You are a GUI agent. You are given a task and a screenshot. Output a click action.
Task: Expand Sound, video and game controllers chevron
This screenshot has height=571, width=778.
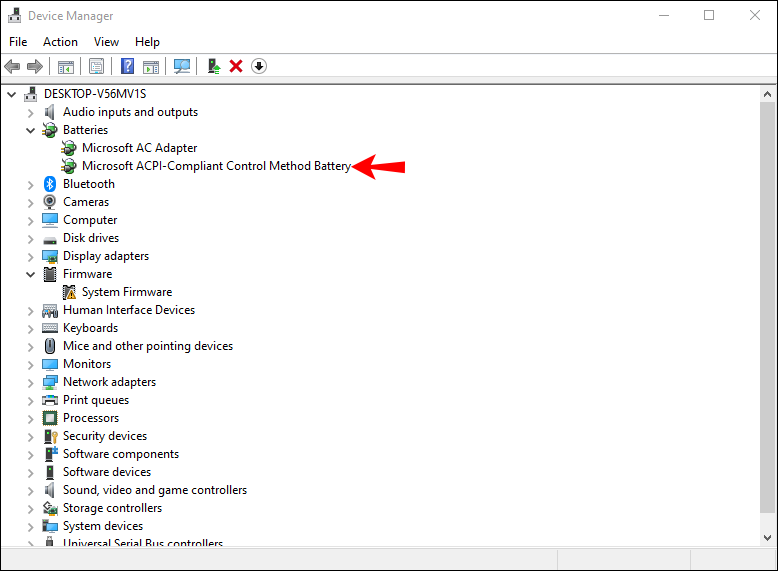[30, 491]
